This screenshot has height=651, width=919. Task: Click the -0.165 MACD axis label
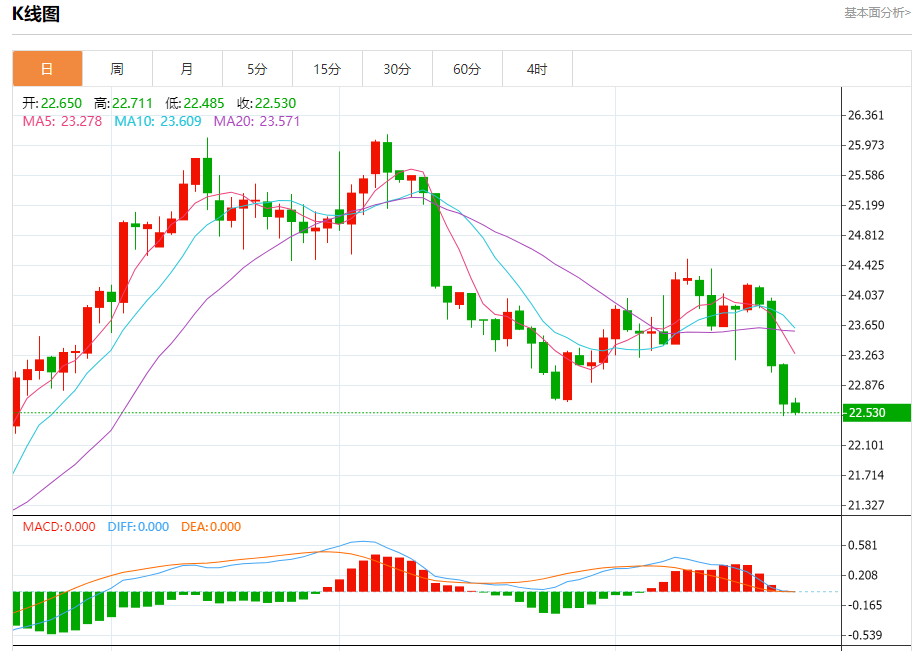pyautogui.click(x=864, y=605)
